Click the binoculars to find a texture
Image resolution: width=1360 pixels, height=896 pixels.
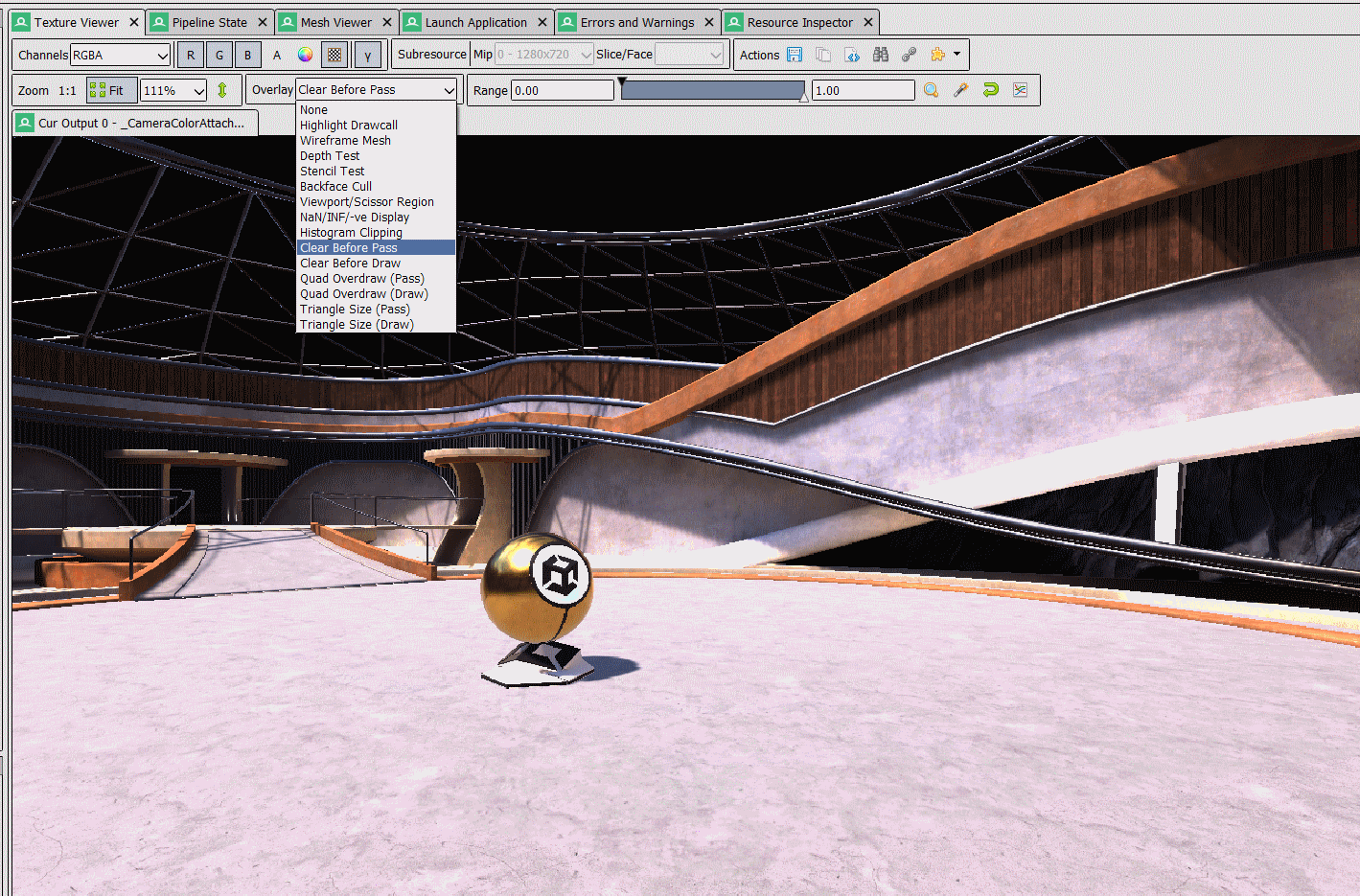coord(880,55)
